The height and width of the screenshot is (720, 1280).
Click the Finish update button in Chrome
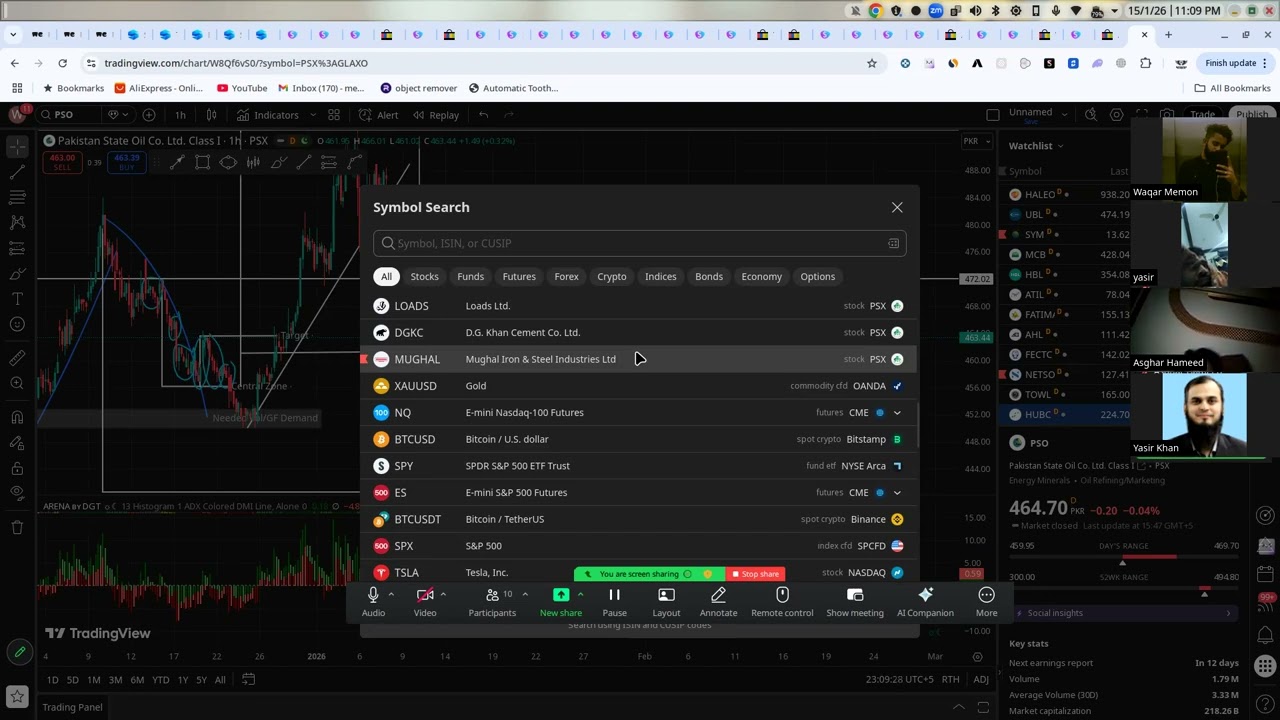click(1237, 63)
